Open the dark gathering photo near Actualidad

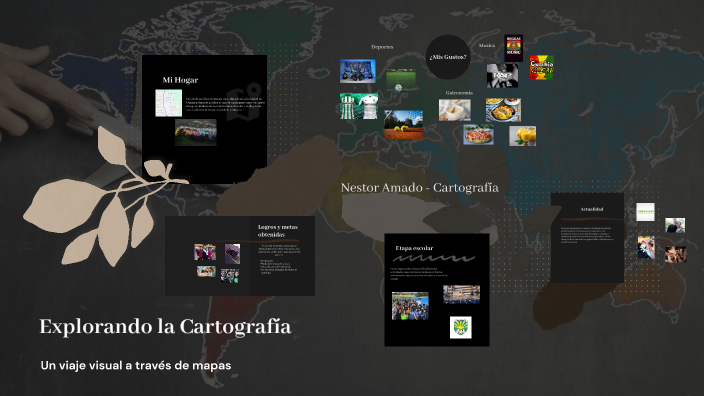676,254
